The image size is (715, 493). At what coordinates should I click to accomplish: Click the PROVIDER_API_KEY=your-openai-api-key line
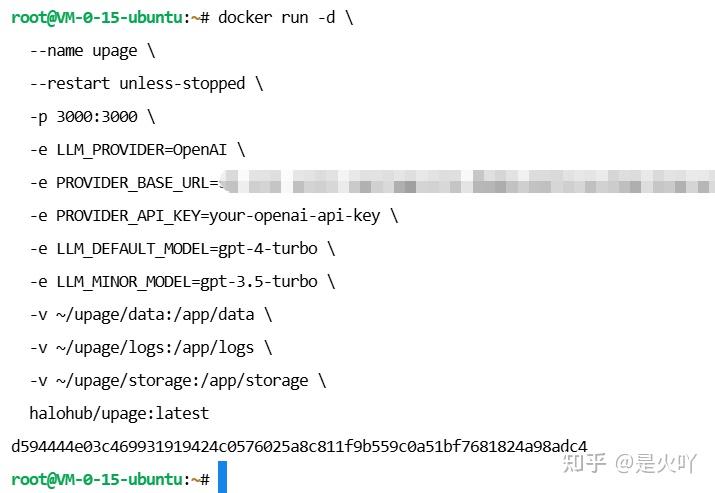[x=214, y=216]
